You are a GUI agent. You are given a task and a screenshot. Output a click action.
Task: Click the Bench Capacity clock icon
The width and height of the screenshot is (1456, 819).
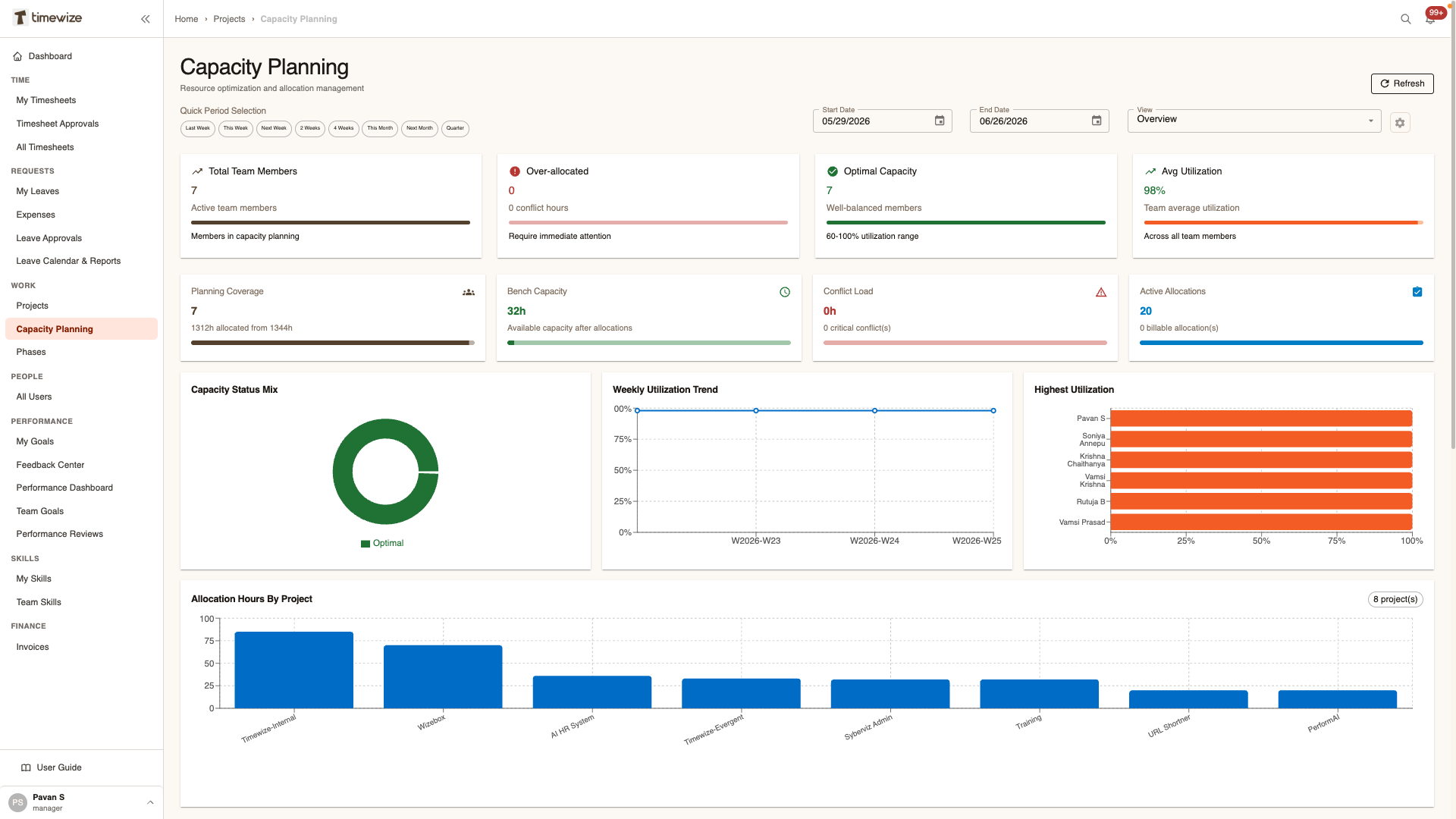click(785, 292)
